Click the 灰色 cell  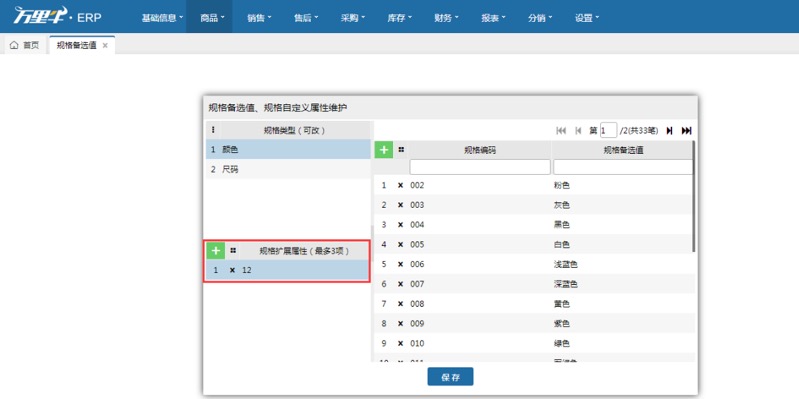tap(562, 205)
